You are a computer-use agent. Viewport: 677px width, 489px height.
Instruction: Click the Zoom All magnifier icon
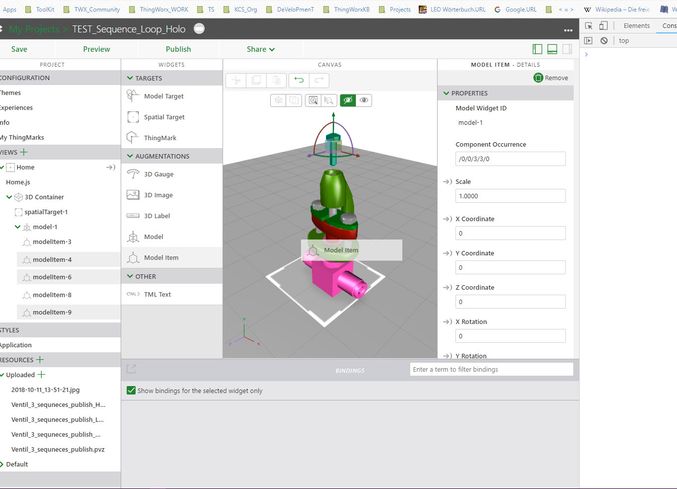pos(313,101)
